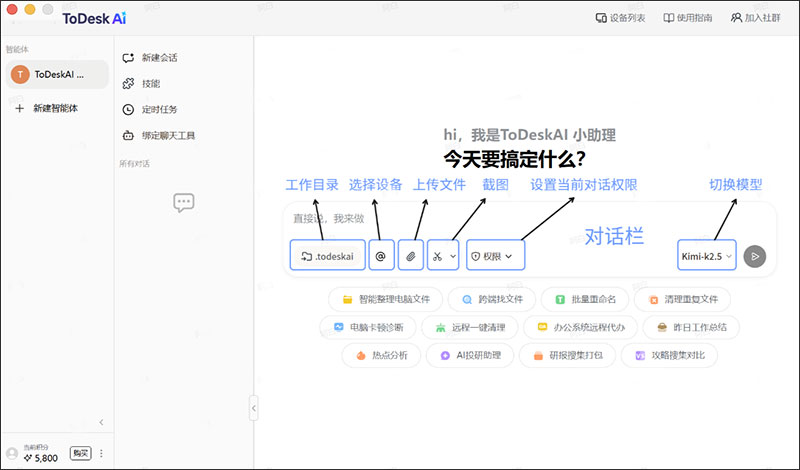Click the 智能体 section heading
This screenshot has width=800, height=470.
click(x=17, y=50)
